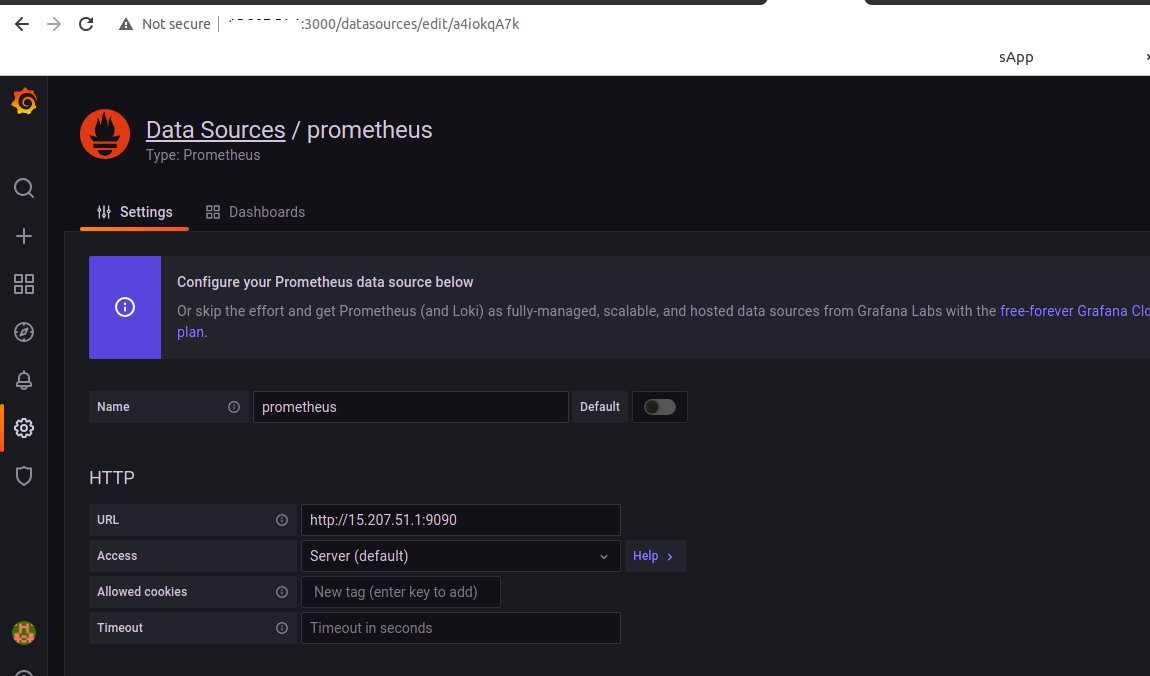1150x676 pixels.
Task: Open the Data Sources breadcrumb link
Action: [x=215, y=129]
